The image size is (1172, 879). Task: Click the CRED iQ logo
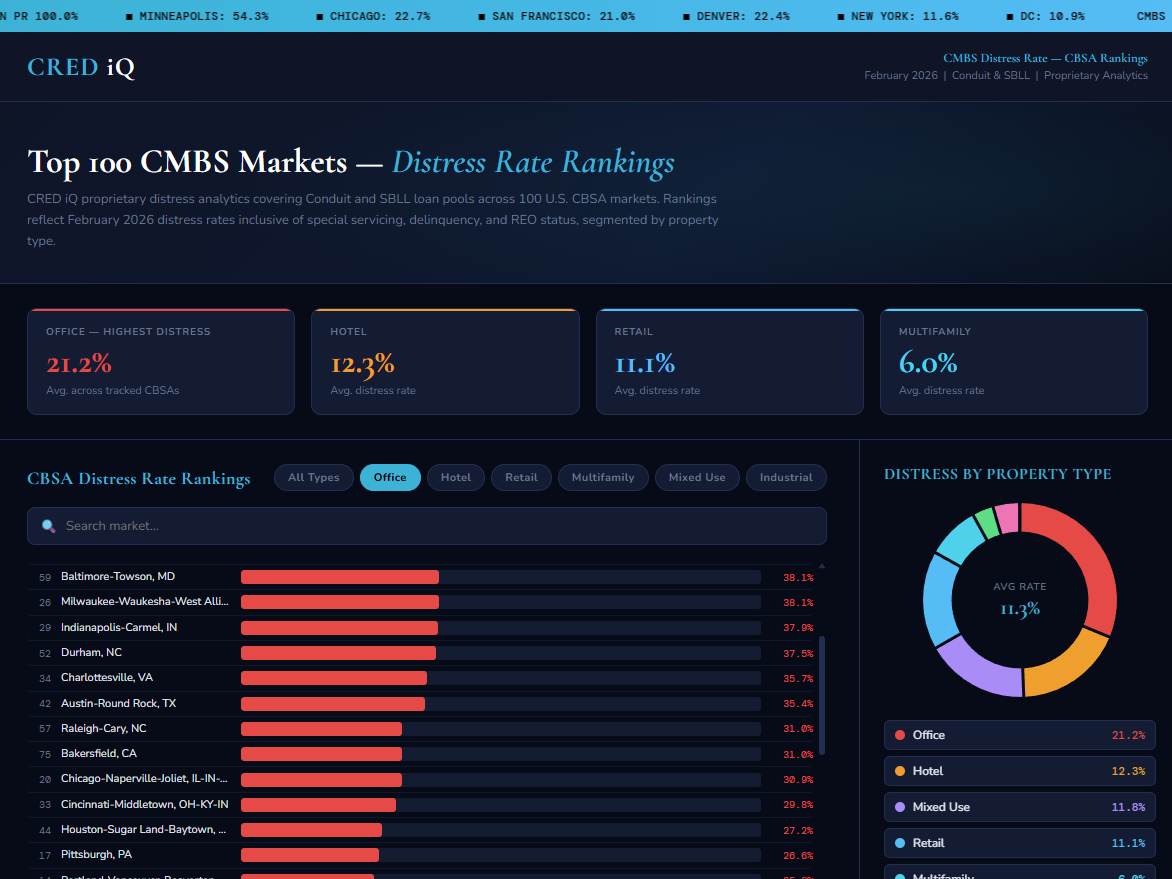[81, 67]
